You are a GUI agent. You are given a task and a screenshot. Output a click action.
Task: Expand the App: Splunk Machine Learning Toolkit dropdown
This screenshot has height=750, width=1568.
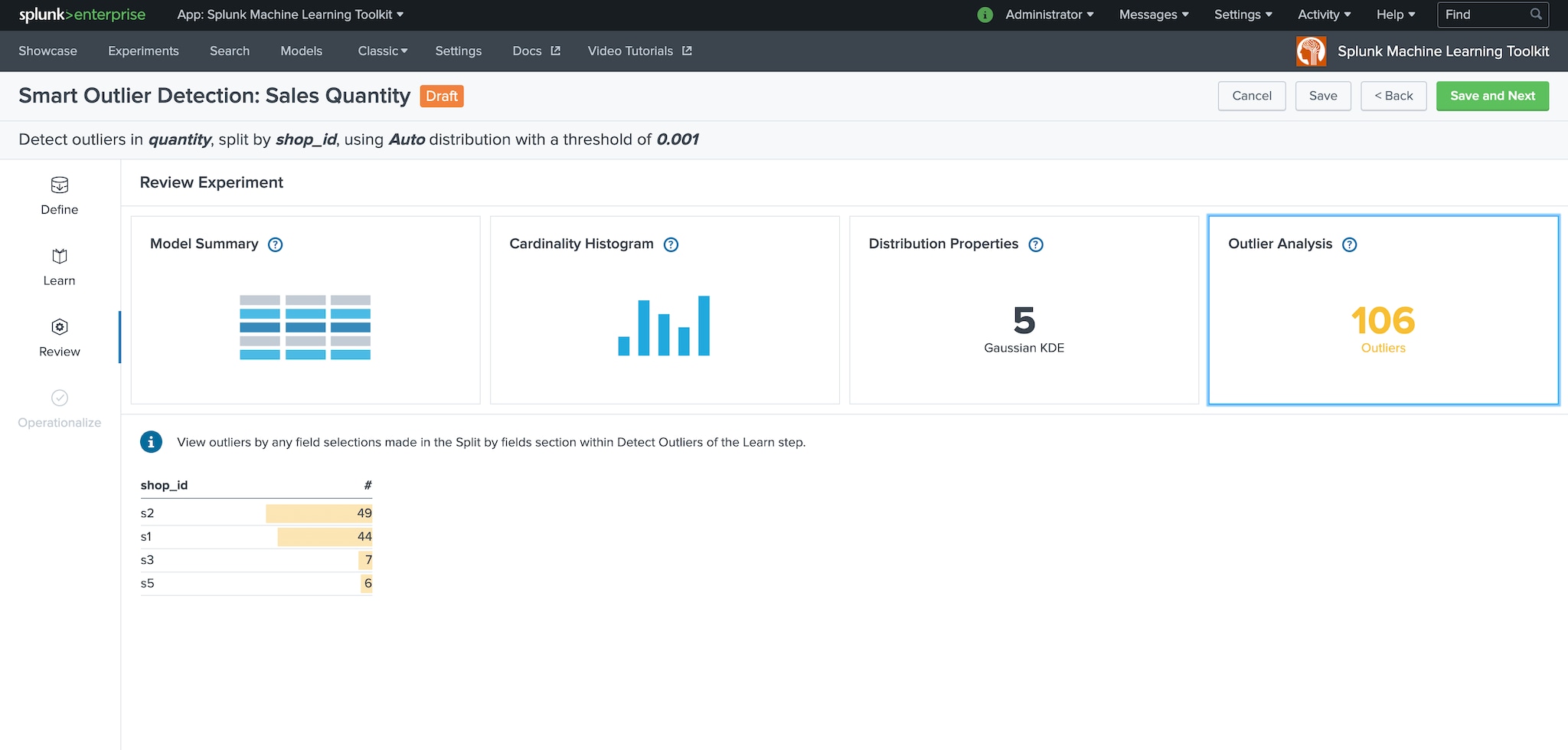(x=290, y=15)
